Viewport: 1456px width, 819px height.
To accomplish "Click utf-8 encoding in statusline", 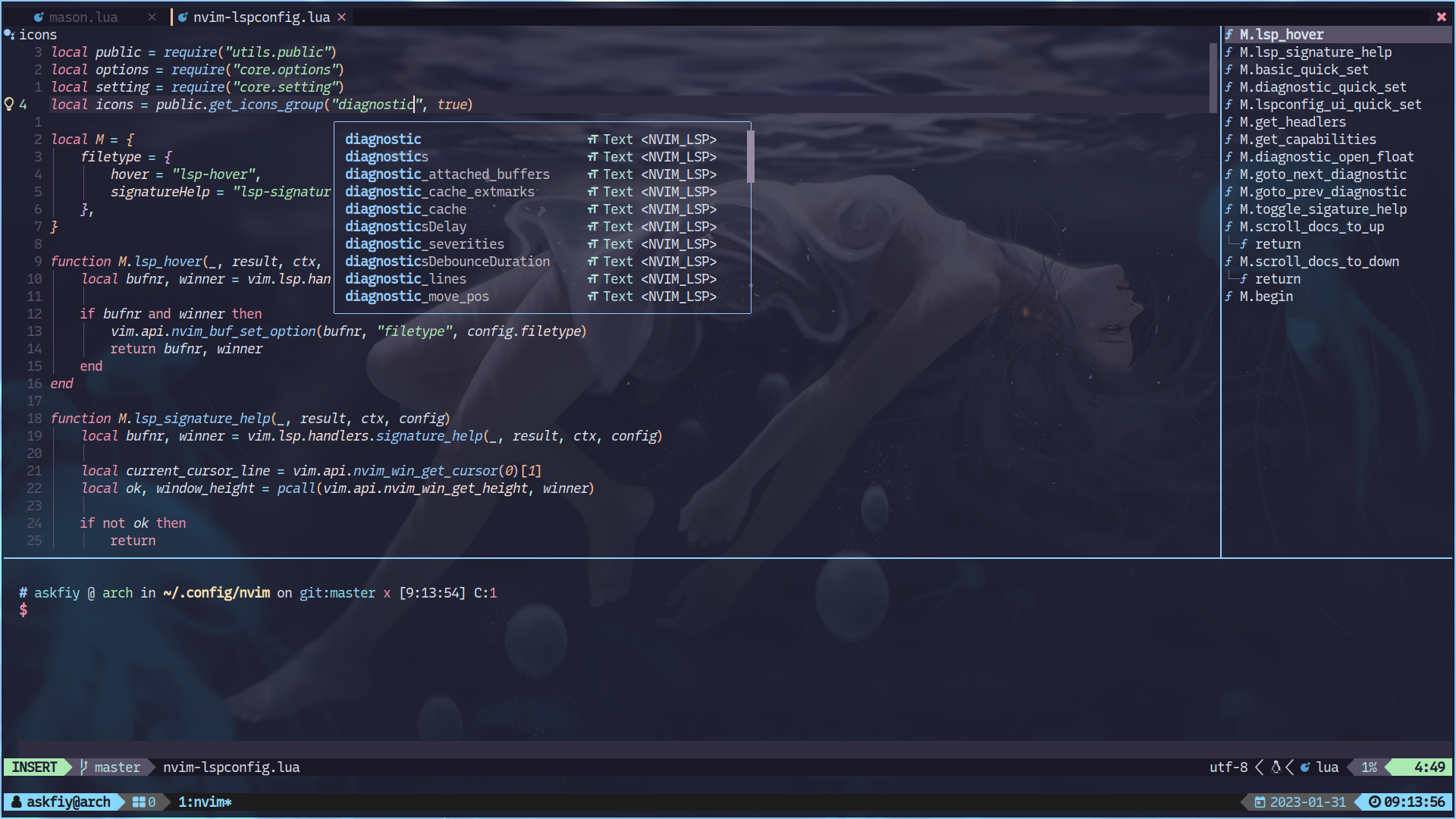I will tap(1228, 767).
